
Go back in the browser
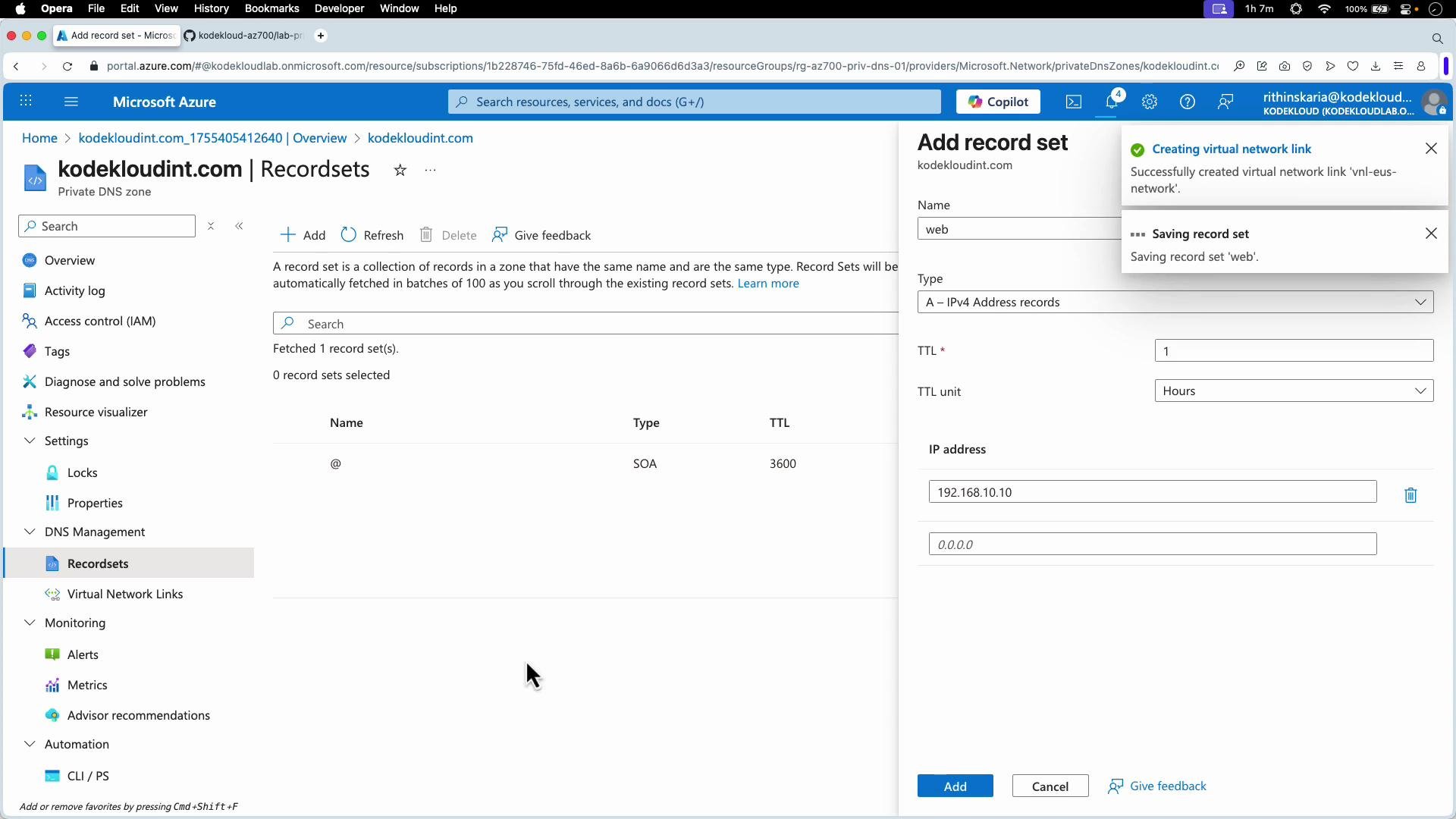pyautogui.click(x=17, y=67)
